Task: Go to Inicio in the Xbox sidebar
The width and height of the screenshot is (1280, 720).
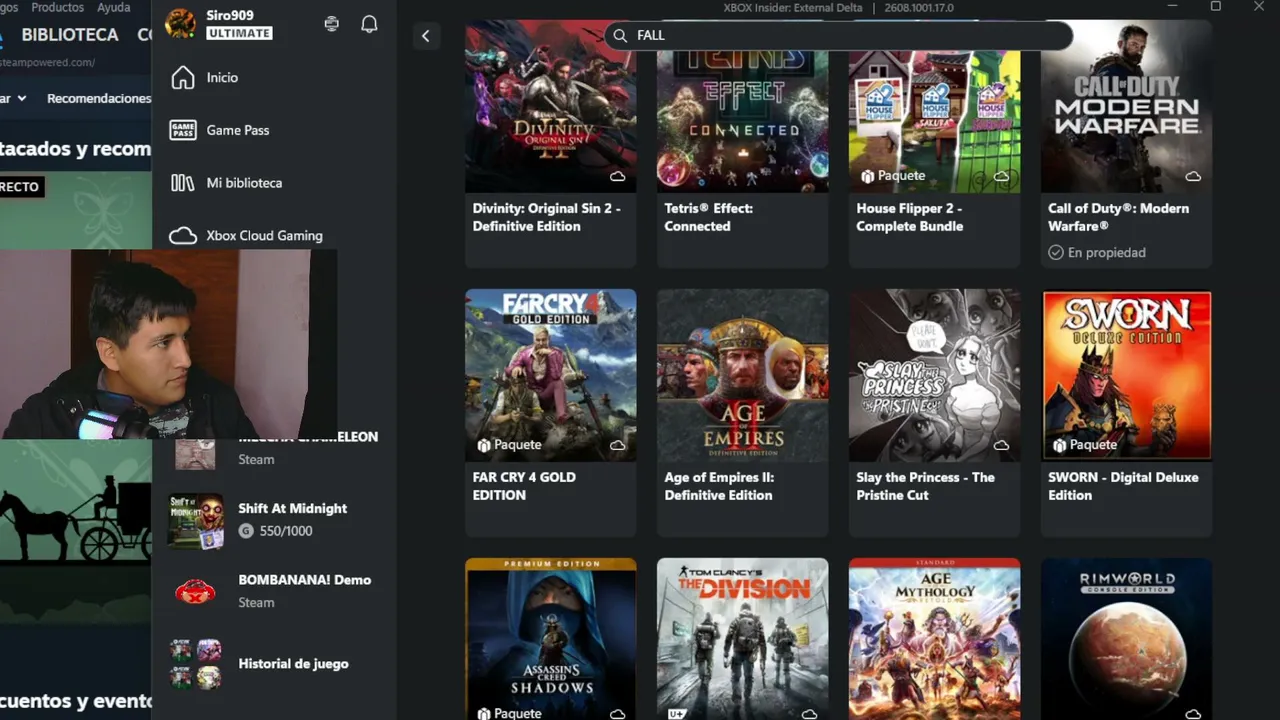Action: pyautogui.click(x=274, y=77)
